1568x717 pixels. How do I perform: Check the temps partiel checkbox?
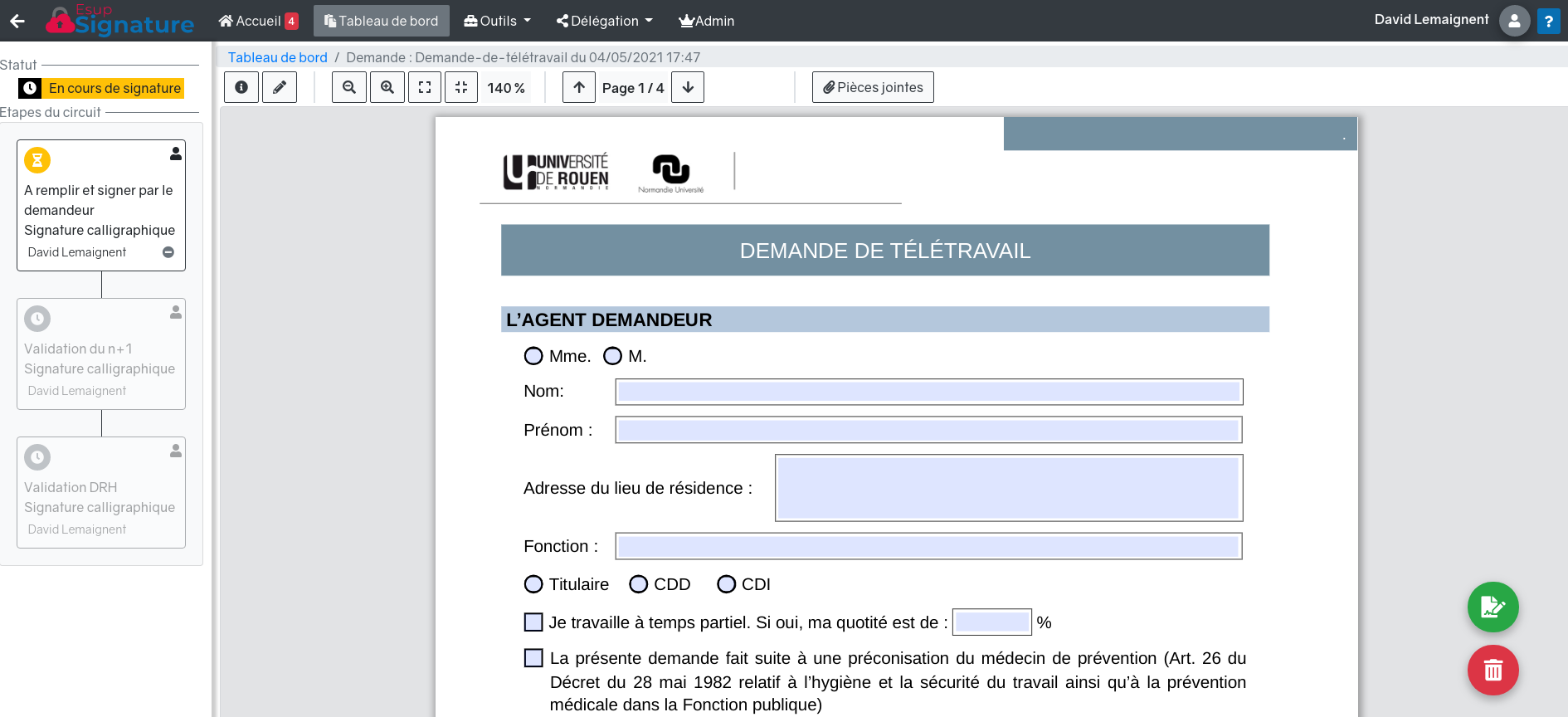[533, 622]
